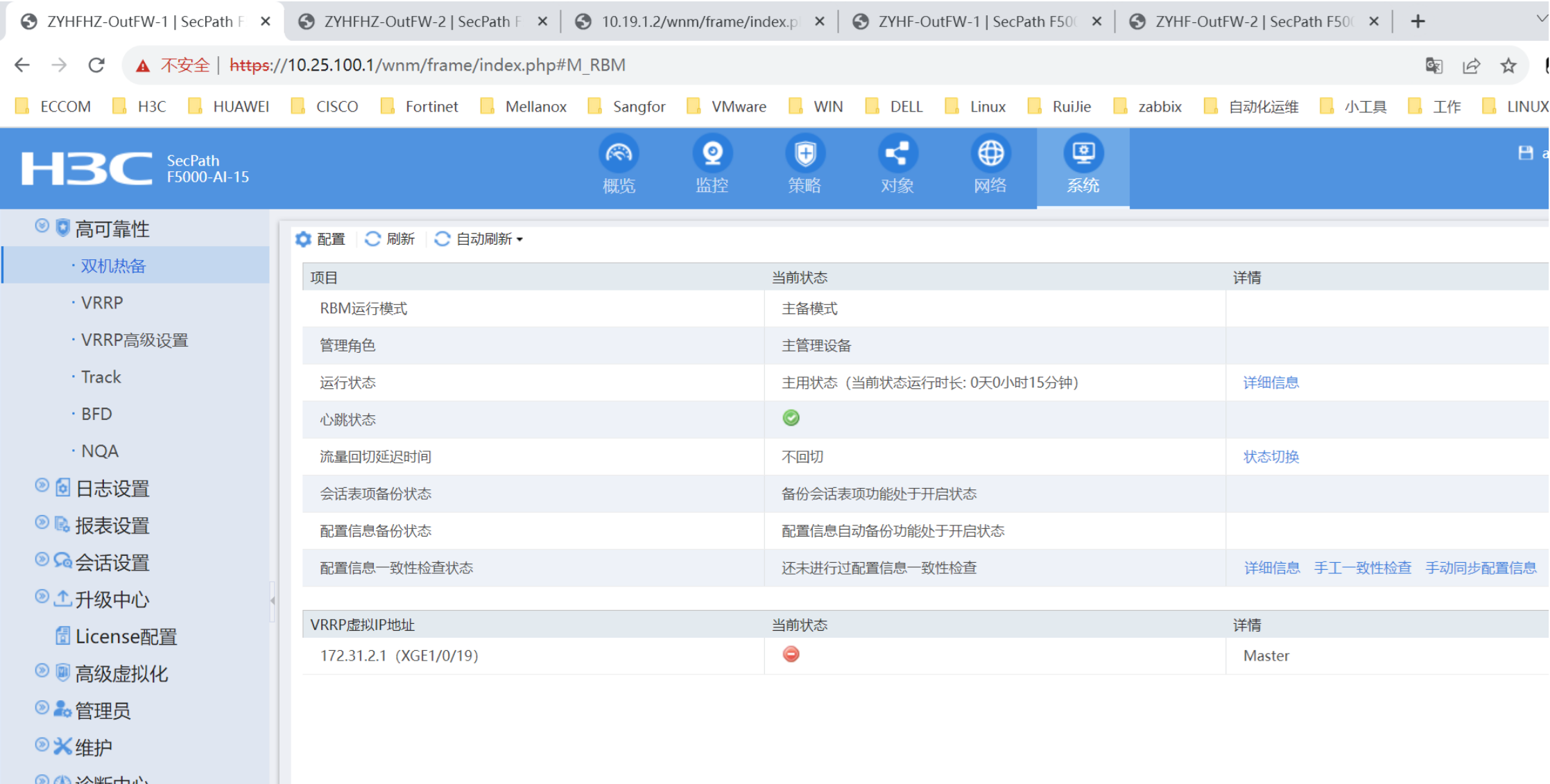Screen dimensions: 1550x784
Task: Click the 状态切换 link
Action: [1271, 457]
